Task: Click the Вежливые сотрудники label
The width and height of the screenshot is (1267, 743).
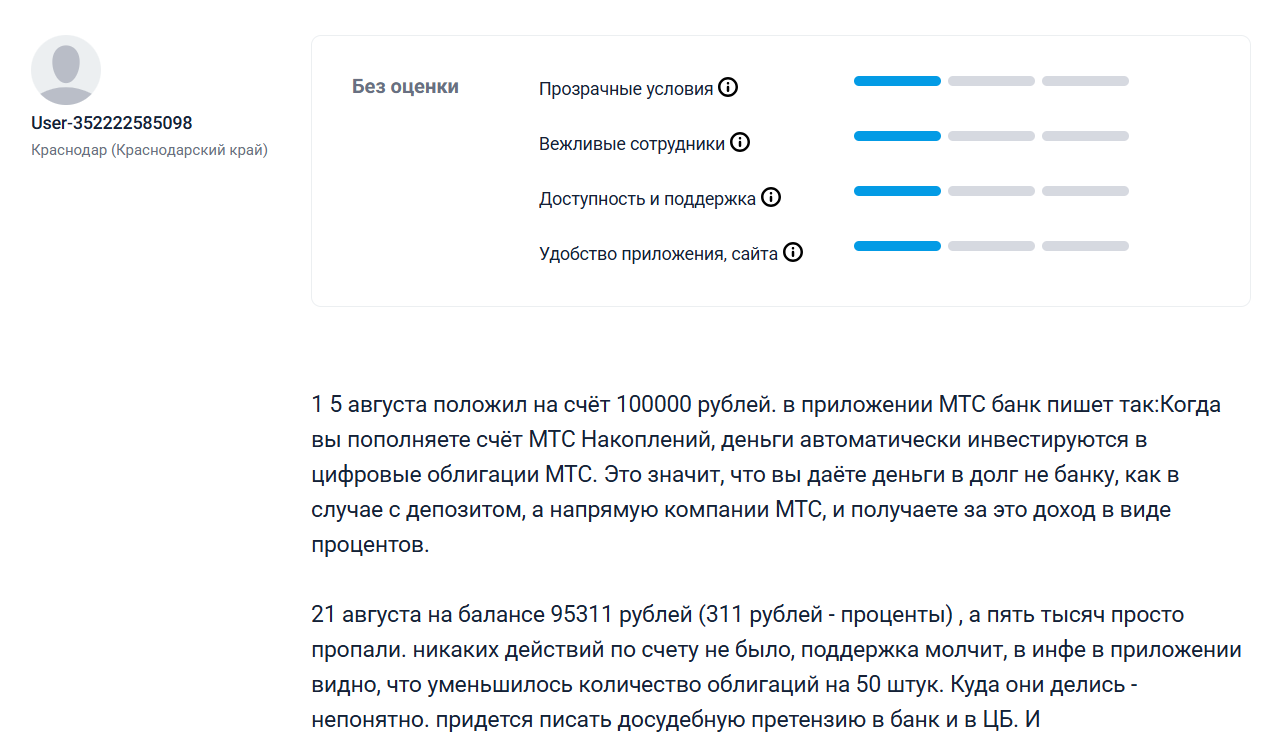Action: click(x=631, y=144)
